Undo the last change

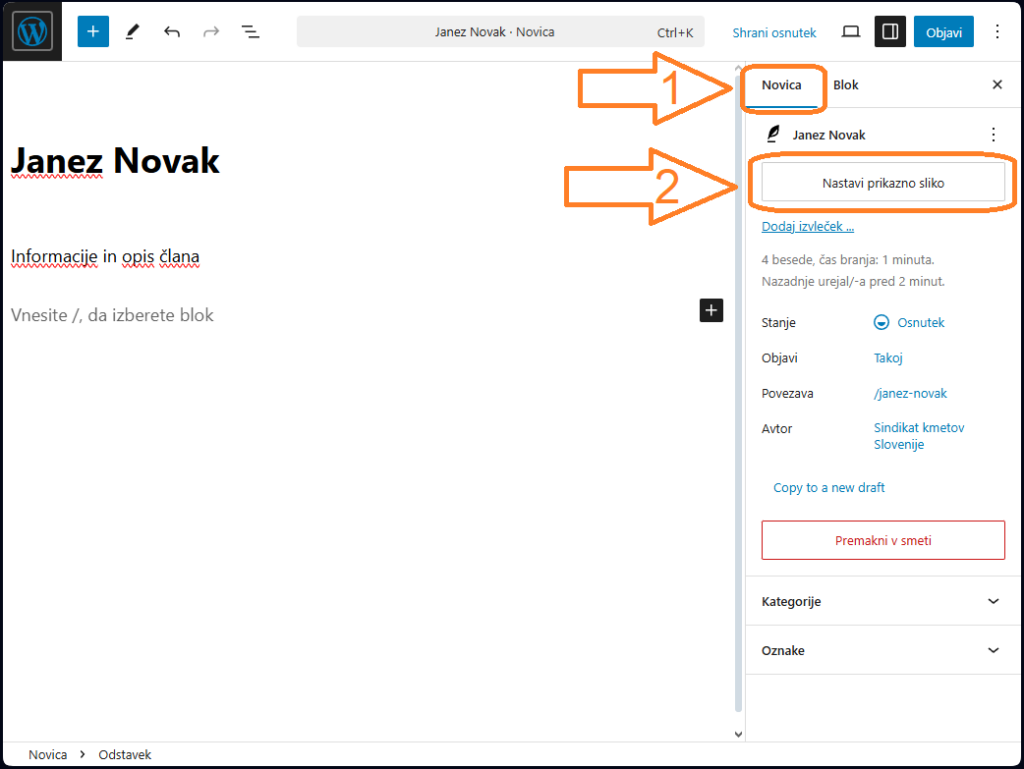coord(172,32)
